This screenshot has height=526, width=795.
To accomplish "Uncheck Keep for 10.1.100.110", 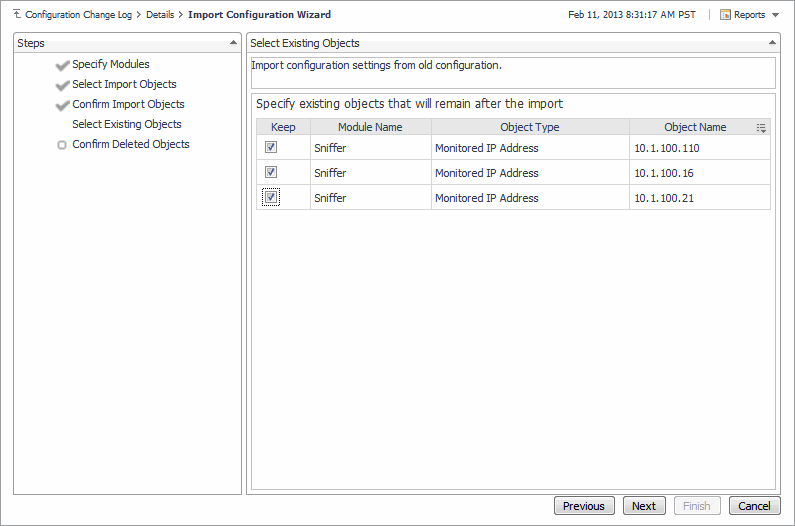I will [271, 147].
